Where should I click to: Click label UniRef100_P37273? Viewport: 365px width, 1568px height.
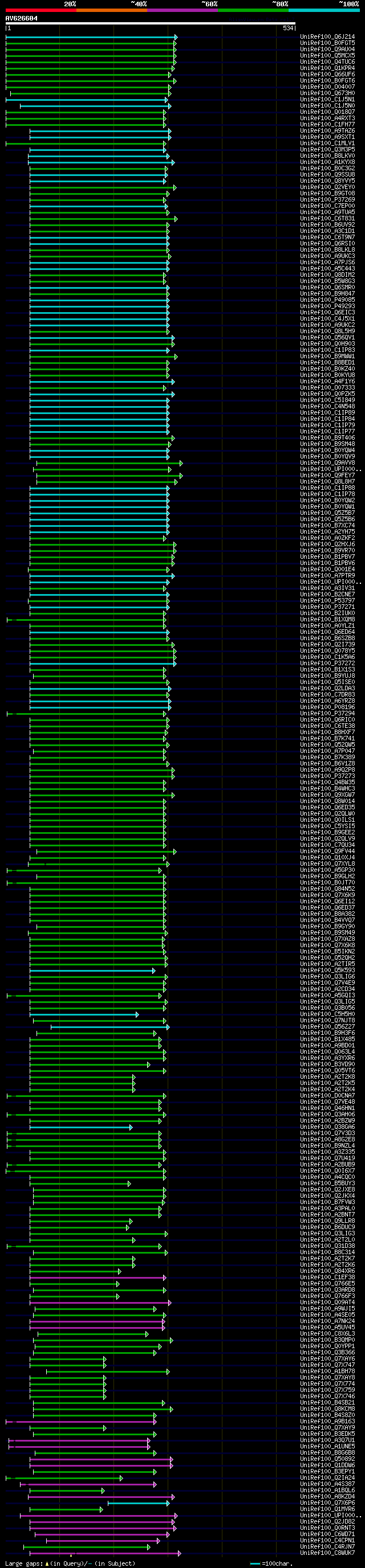click(x=327, y=777)
